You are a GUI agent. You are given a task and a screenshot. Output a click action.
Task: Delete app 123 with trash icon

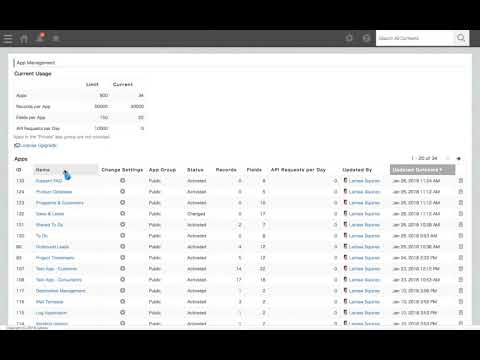[x=461, y=202]
